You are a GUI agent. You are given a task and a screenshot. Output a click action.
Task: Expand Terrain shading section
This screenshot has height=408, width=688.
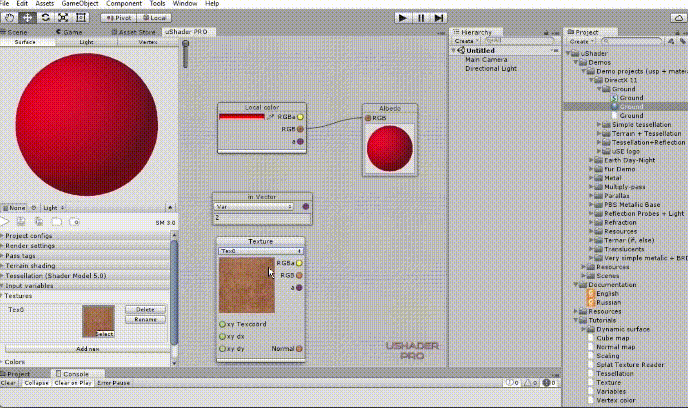tap(85, 266)
